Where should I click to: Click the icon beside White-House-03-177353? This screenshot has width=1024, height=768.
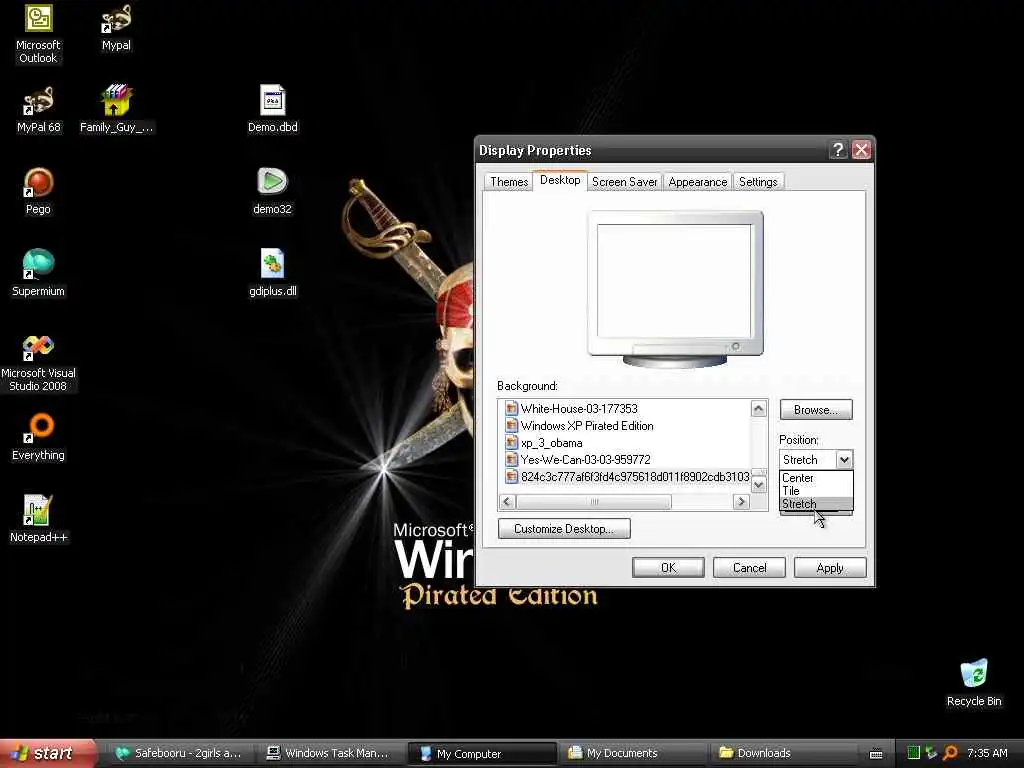coord(511,409)
